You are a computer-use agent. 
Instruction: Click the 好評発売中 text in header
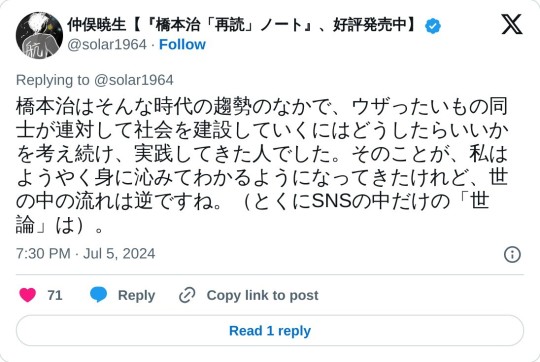[x=370, y=25]
